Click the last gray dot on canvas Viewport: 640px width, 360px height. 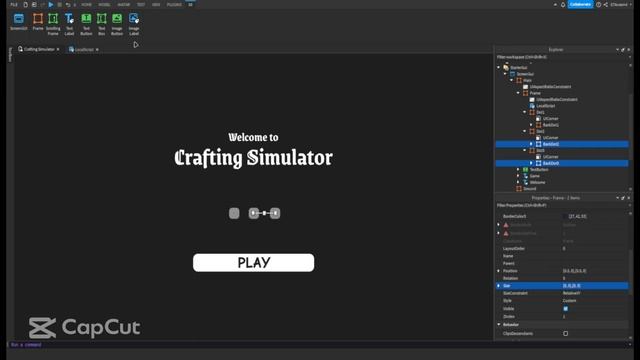(275, 213)
